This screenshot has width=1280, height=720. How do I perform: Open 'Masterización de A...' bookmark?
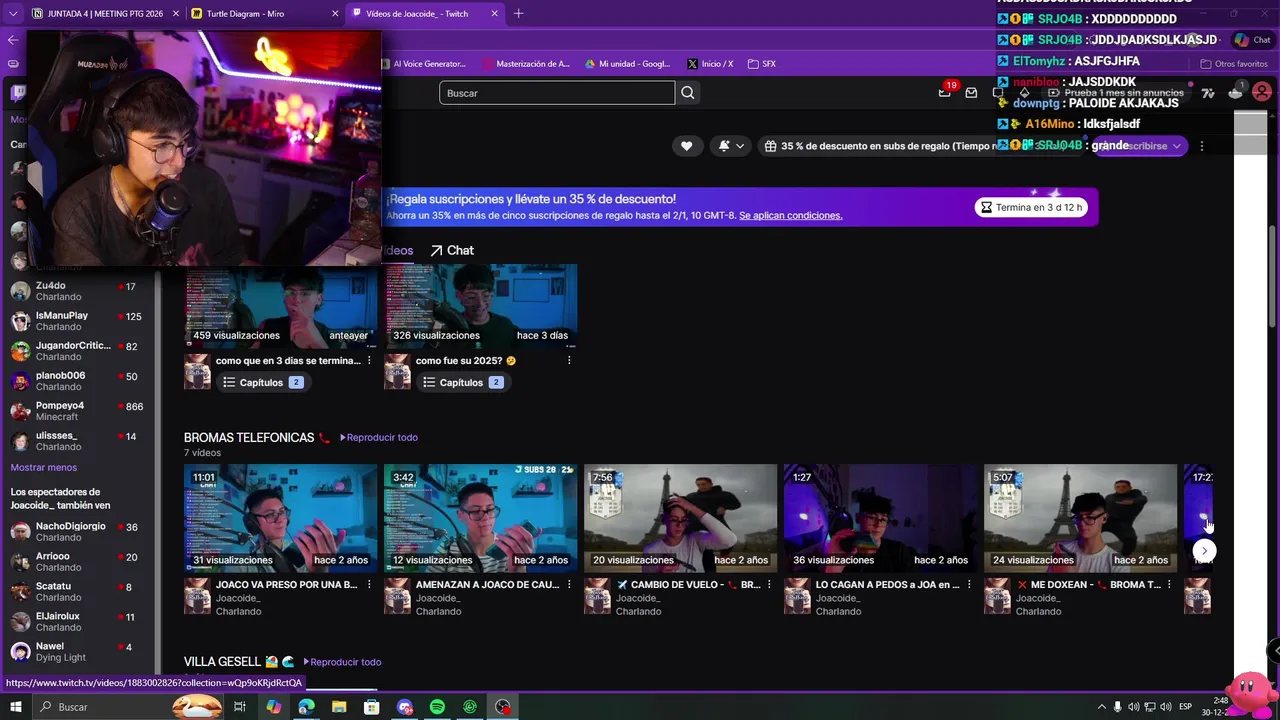[526, 64]
